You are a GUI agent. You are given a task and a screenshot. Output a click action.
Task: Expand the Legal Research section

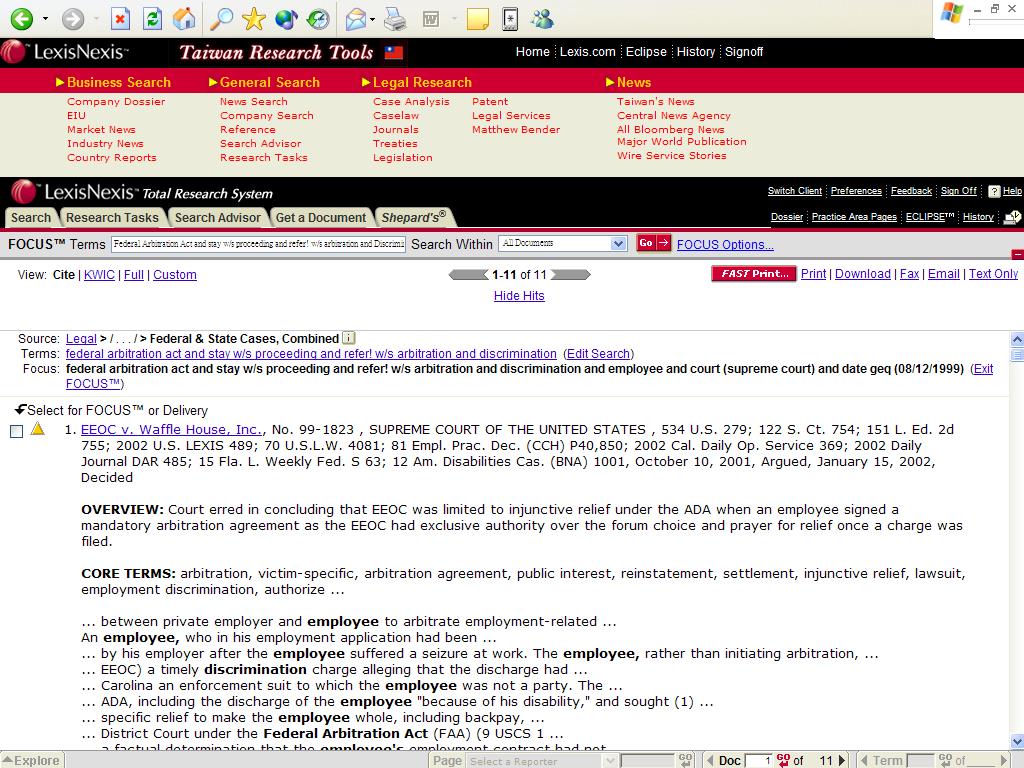coord(416,82)
